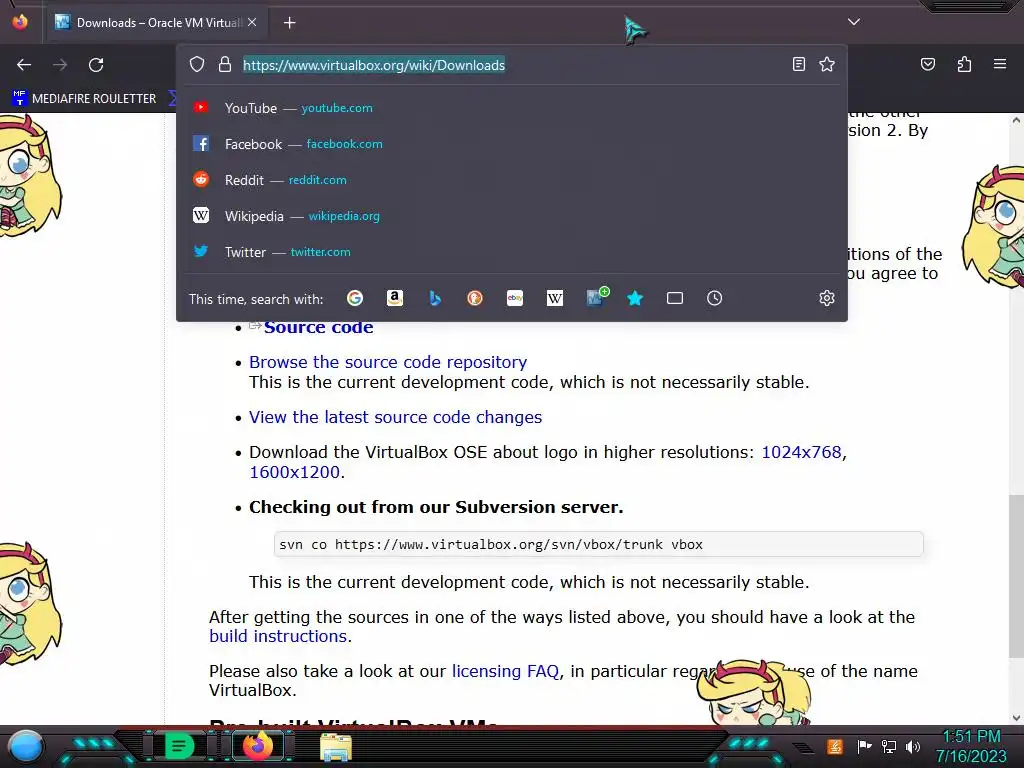Search this time with Google
The width and height of the screenshot is (1024, 768).
(355, 298)
